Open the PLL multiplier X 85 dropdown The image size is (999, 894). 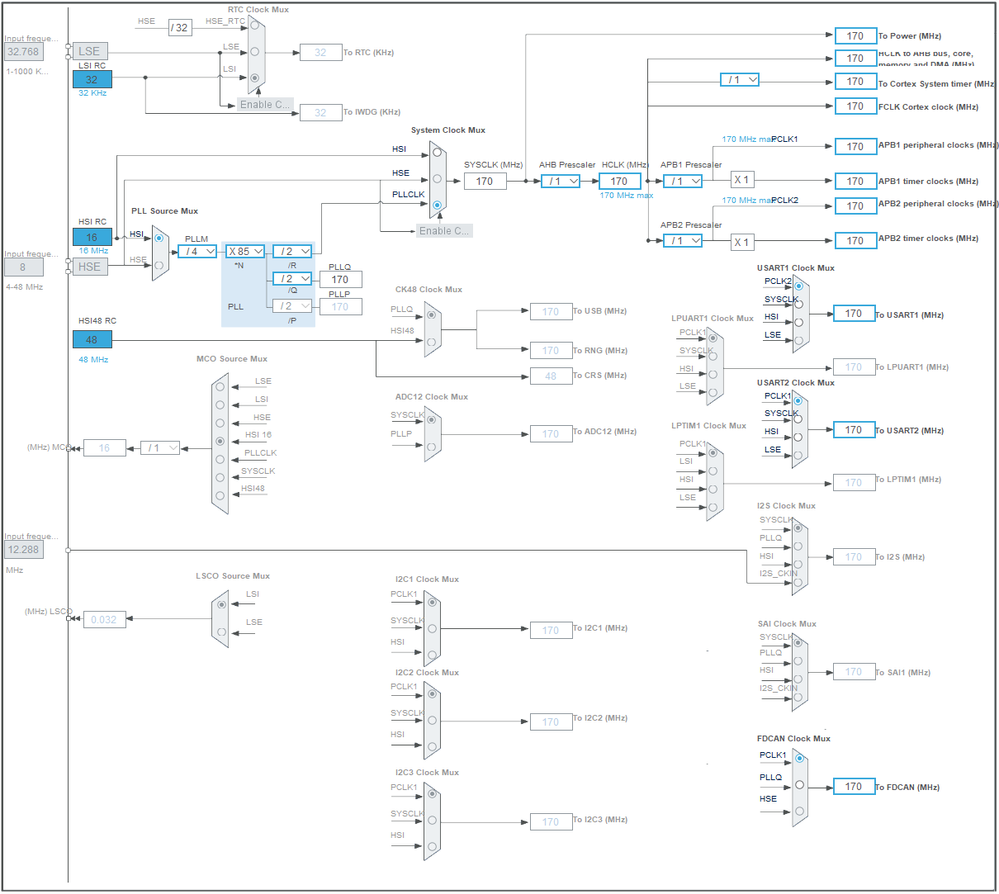pos(245,252)
